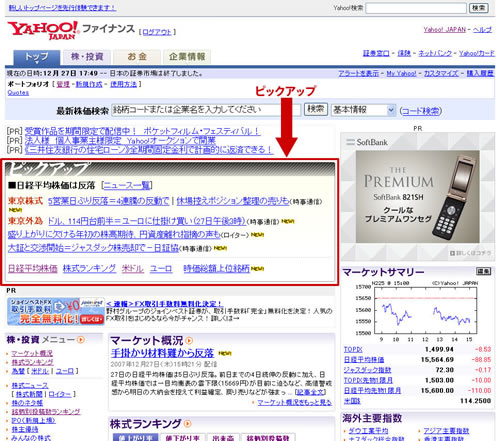
Task: Select the 銘柄別投稿数 ranking tab
Action: (268, 437)
